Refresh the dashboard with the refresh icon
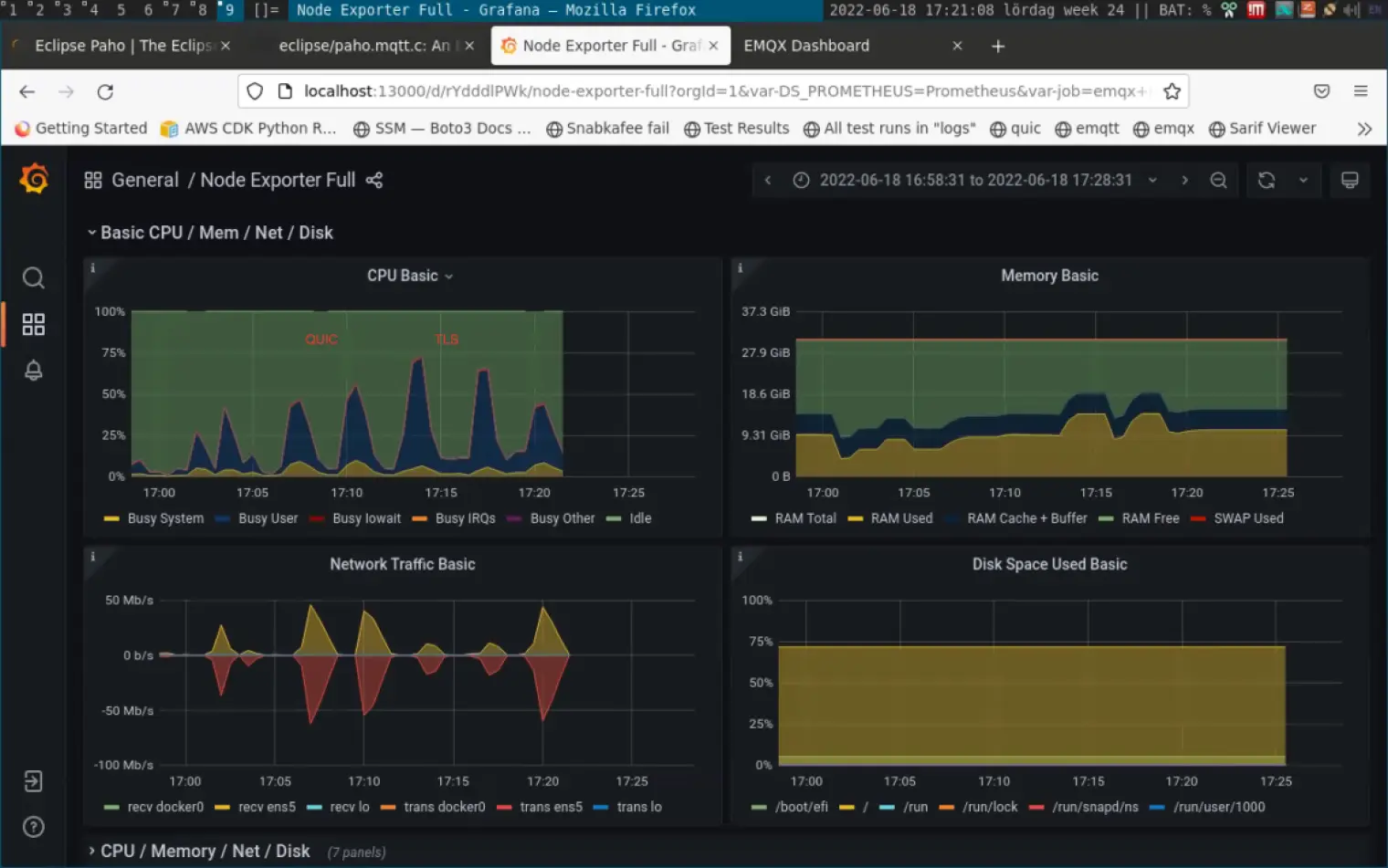The width and height of the screenshot is (1388, 868). (x=1267, y=180)
